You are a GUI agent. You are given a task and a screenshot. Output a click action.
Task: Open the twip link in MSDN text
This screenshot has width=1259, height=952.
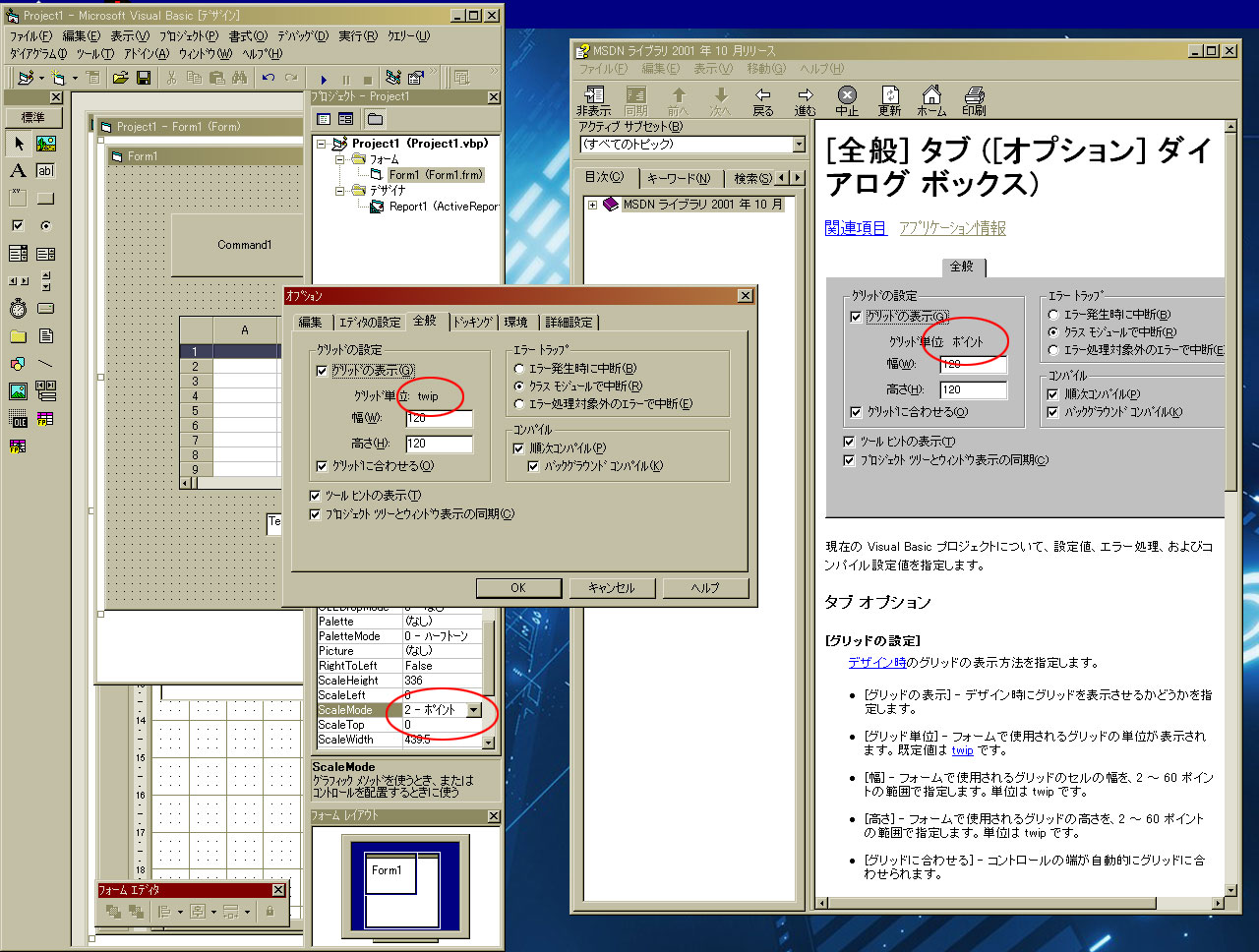coord(962,750)
